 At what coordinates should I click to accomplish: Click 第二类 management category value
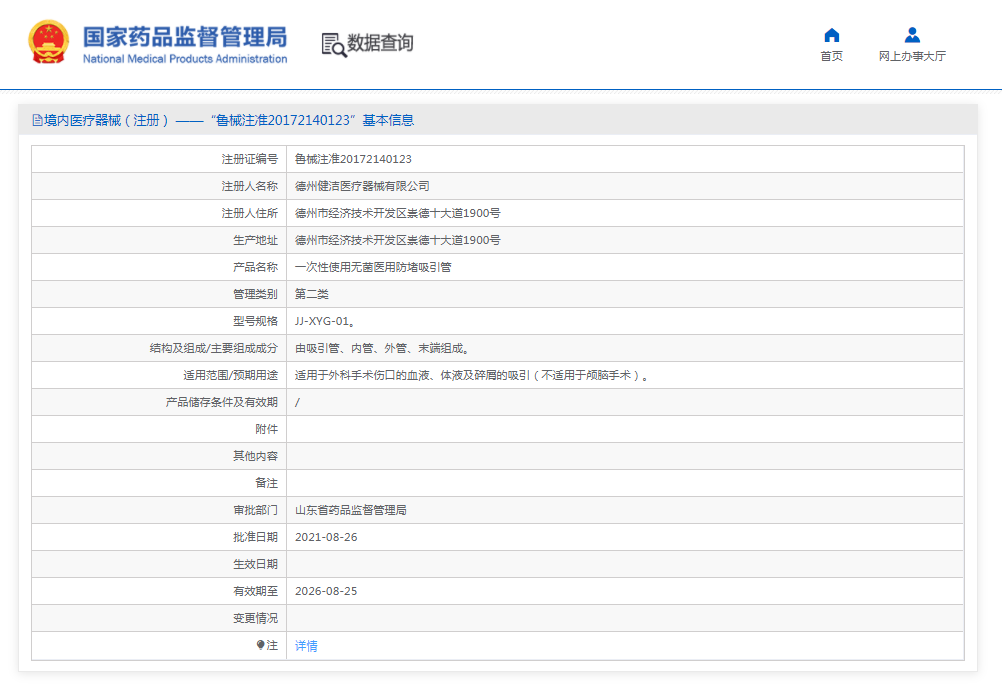tap(312, 294)
